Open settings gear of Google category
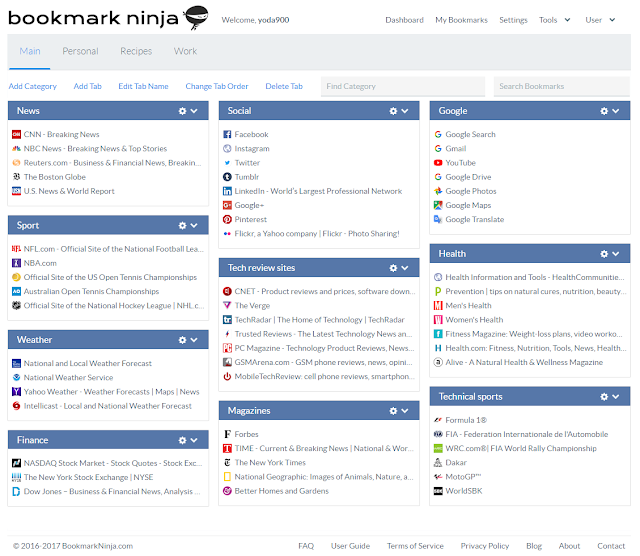640x556 pixels. click(x=604, y=111)
